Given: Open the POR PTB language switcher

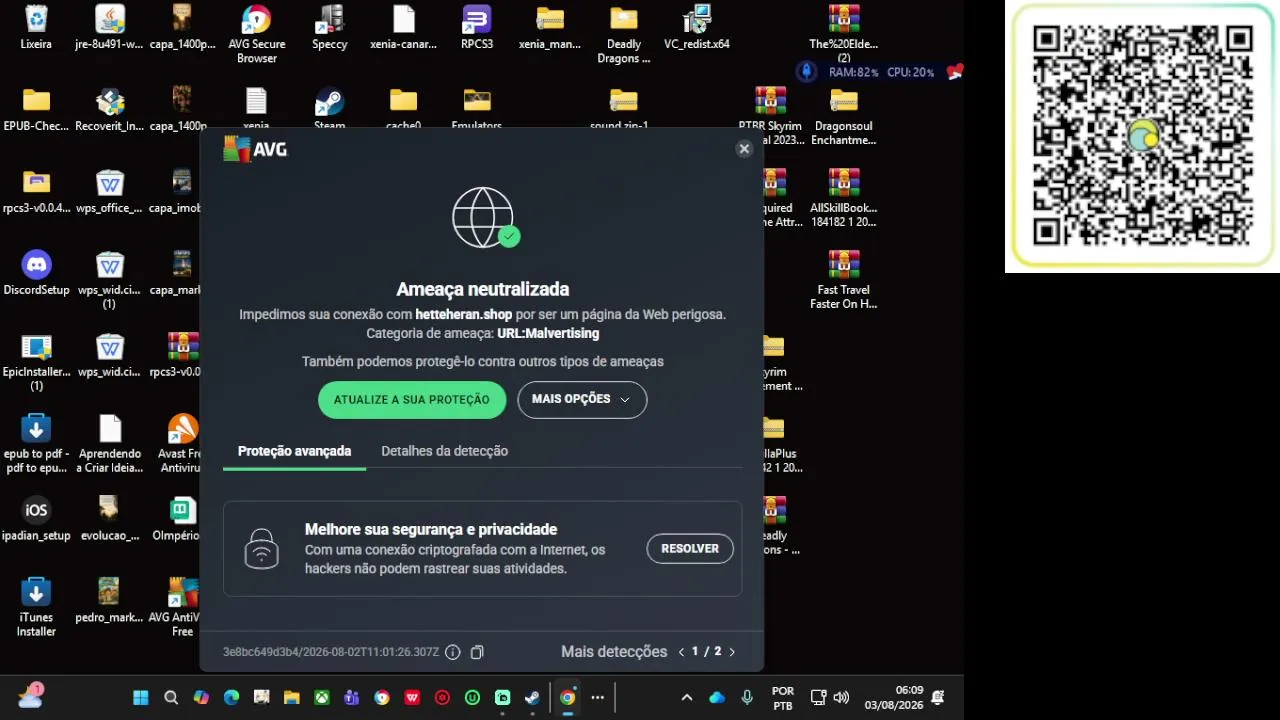Looking at the screenshot, I should [x=783, y=698].
